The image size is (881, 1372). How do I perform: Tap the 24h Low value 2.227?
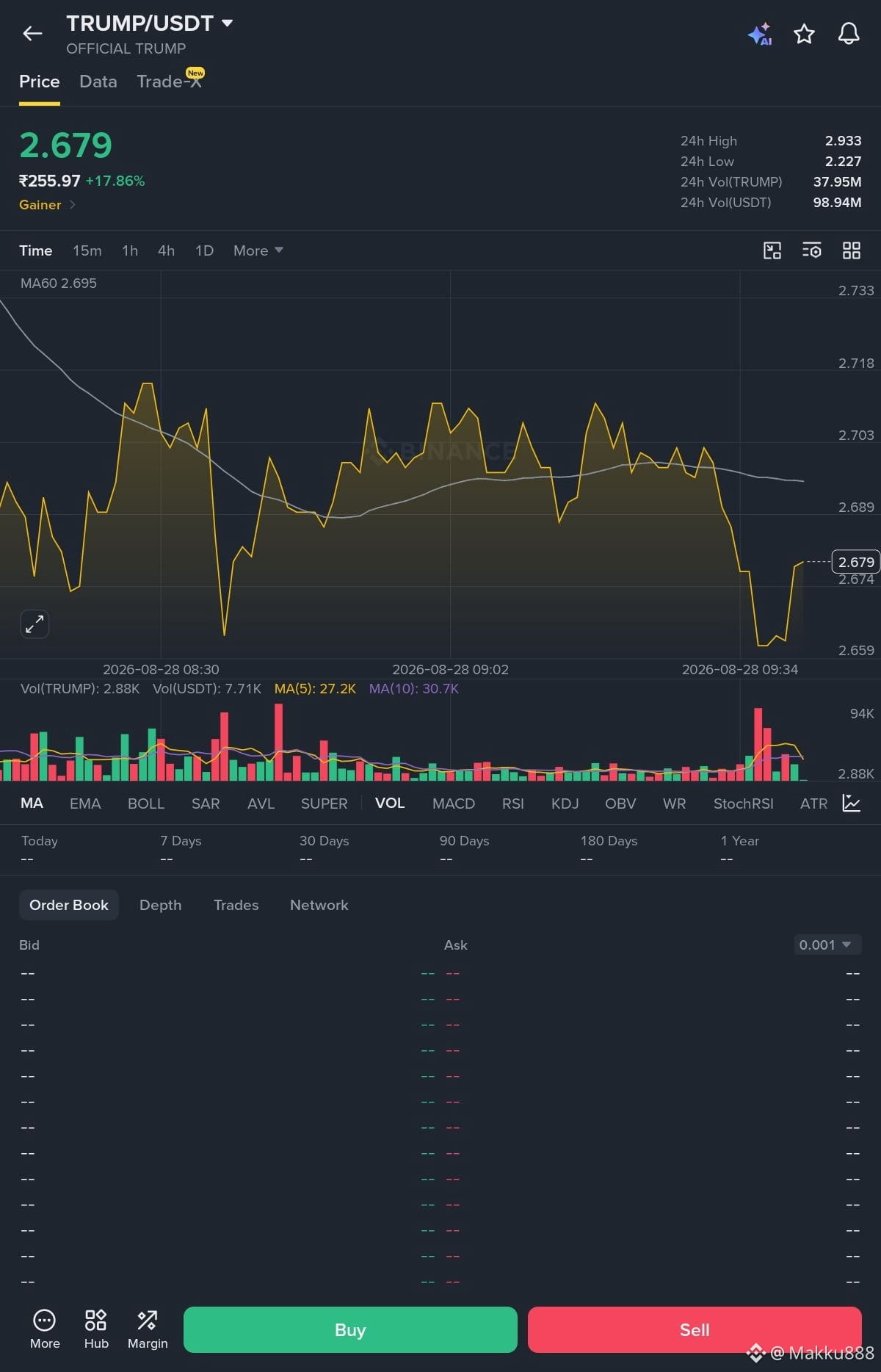click(843, 162)
